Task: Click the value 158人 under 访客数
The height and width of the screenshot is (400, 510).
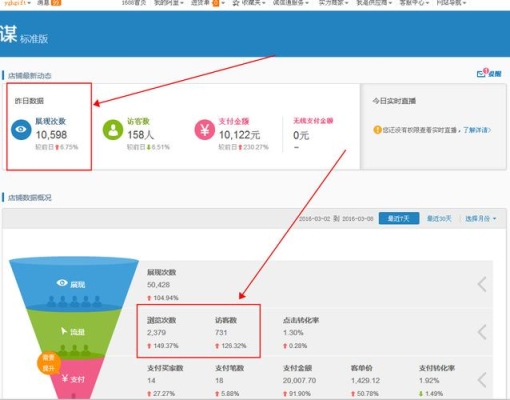Action: pyautogui.click(x=140, y=135)
